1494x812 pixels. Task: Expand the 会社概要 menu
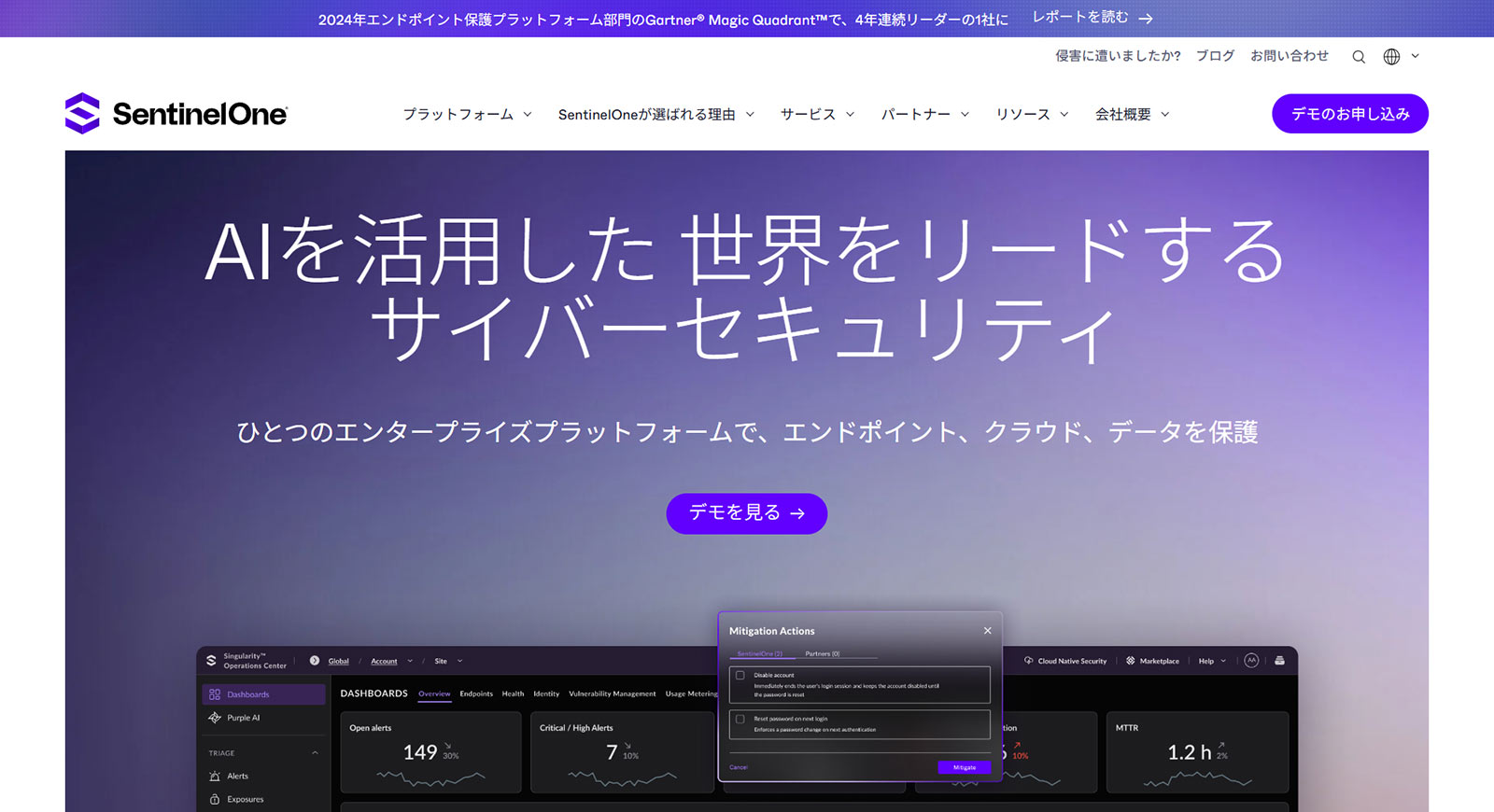(1132, 114)
